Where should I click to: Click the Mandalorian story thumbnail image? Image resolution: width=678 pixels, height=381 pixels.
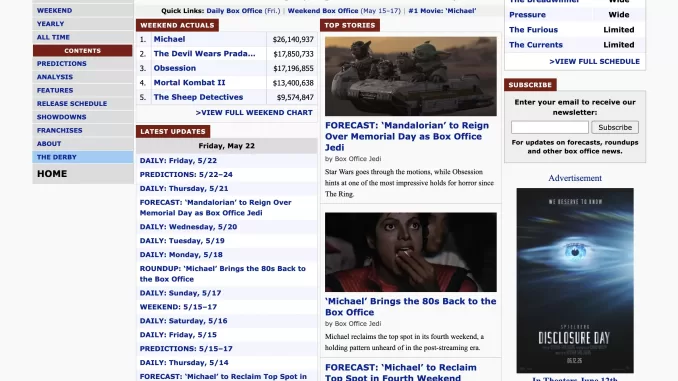pyautogui.click(x=411, y=76)
